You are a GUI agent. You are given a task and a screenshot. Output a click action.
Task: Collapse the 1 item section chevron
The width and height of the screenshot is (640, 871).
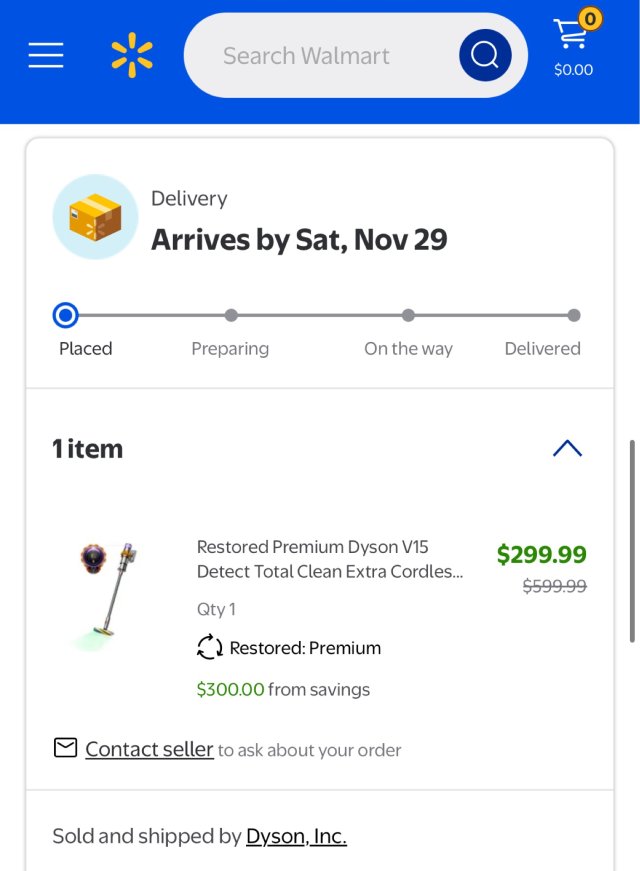[x=567, y=448]
